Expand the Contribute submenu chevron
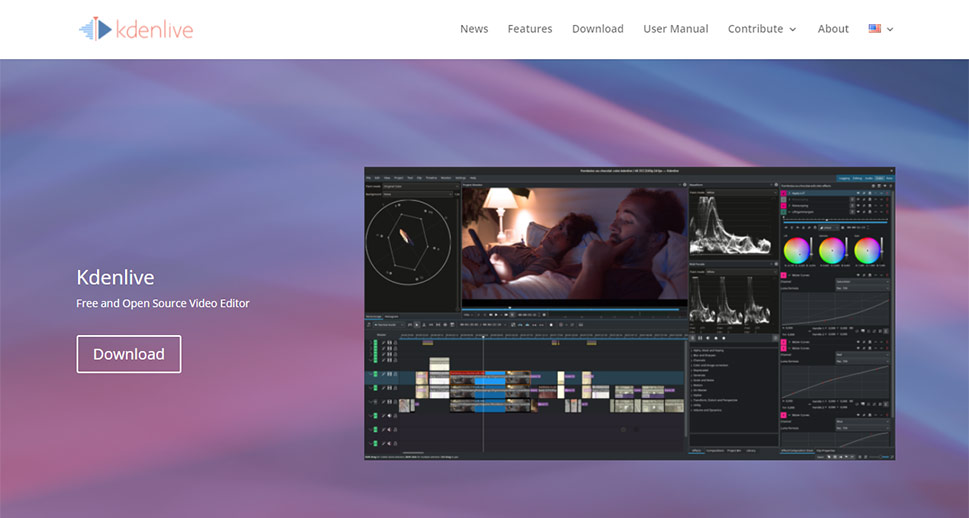 point(793,30)
